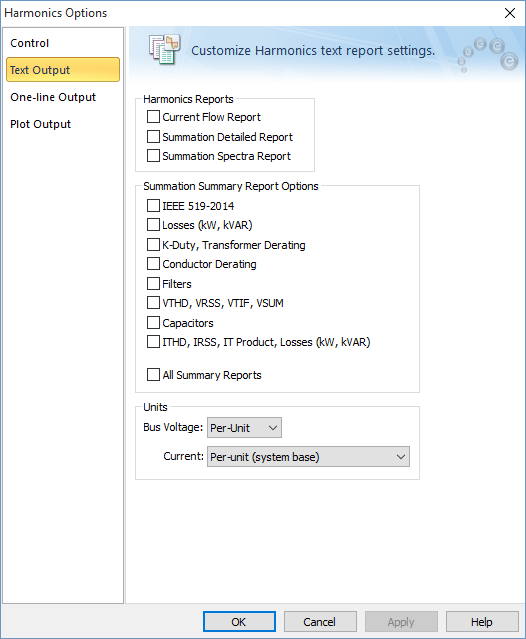Image resolution: width=526 pixels, height=639 pixels.
Task: Click the Cancel button
Action: pos(320,622)
